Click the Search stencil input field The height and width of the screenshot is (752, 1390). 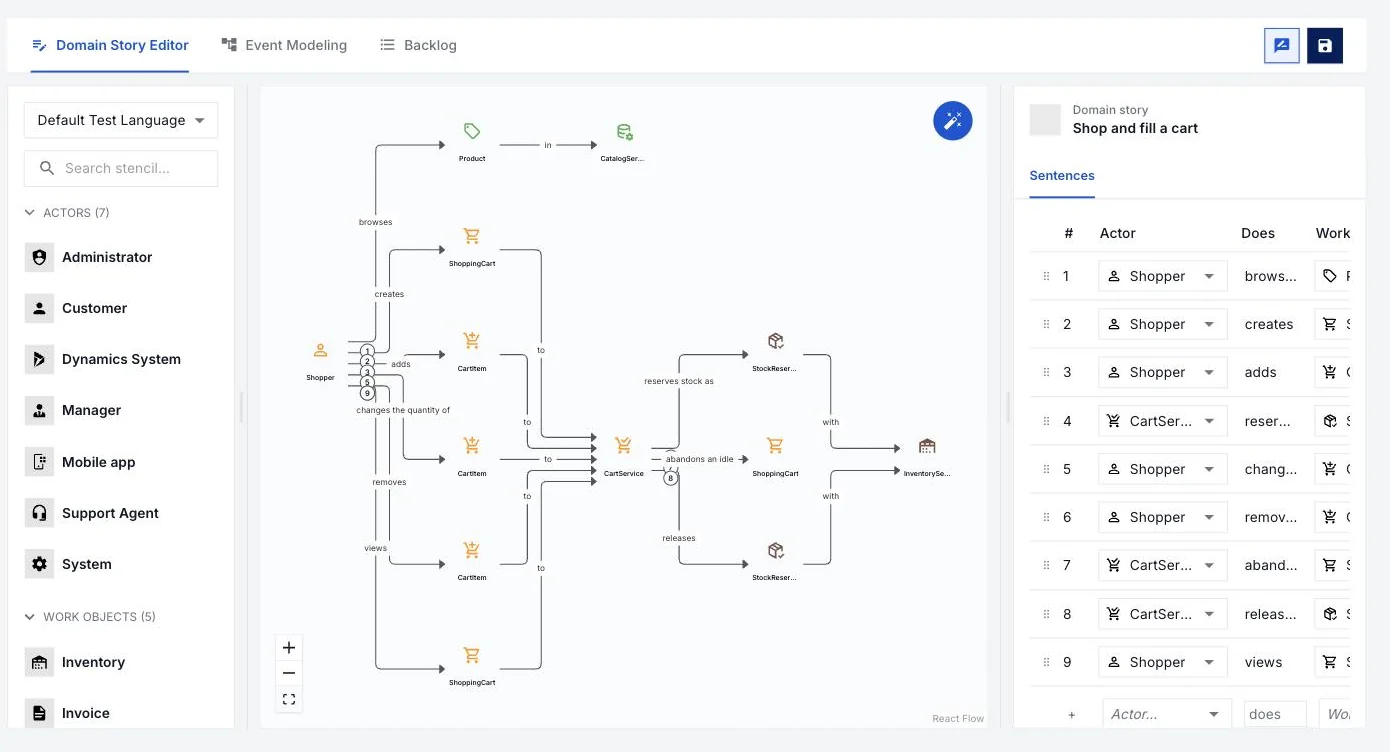(x=121, y=168)
